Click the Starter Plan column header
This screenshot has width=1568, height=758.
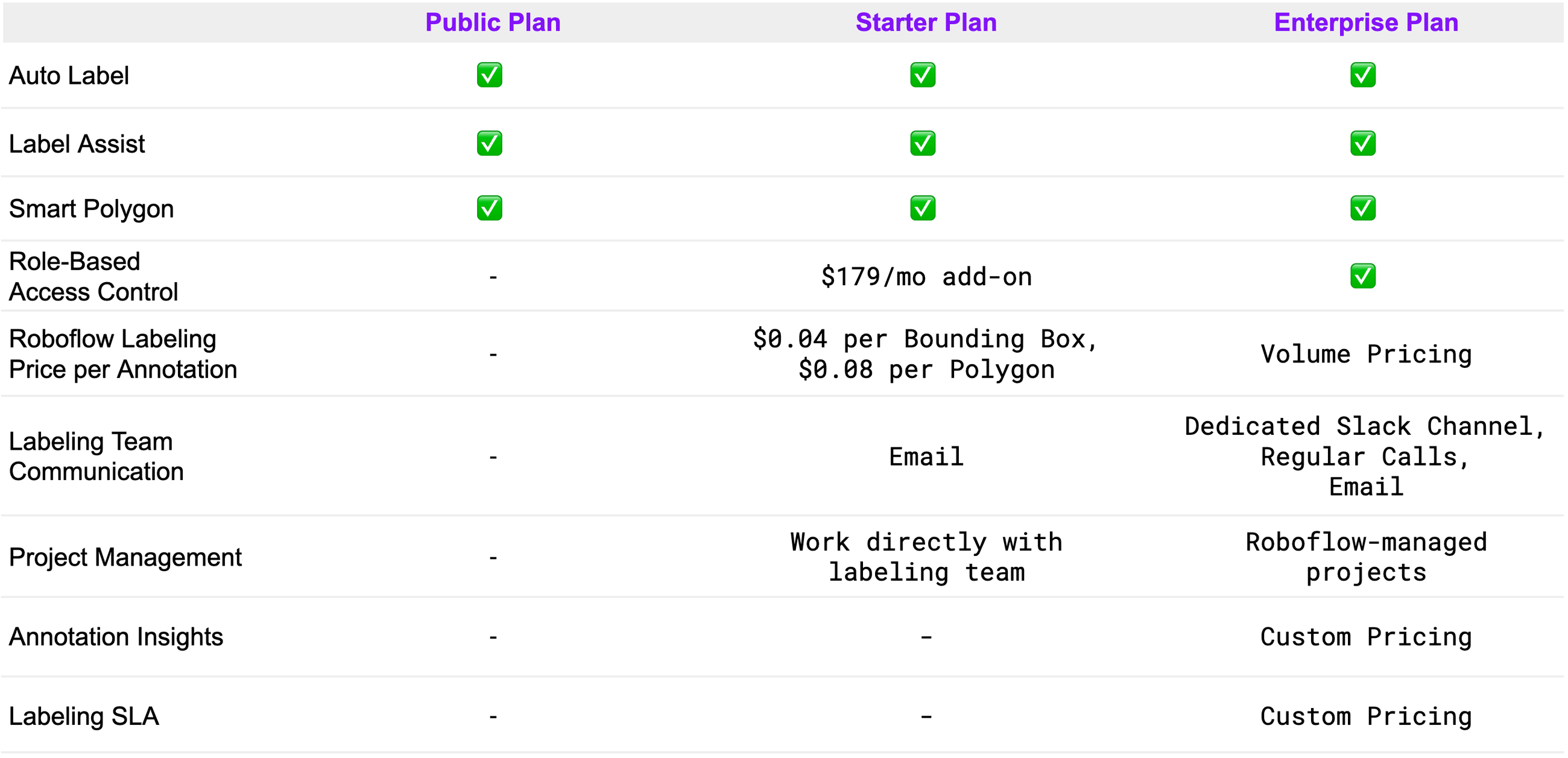click(926, 22)
